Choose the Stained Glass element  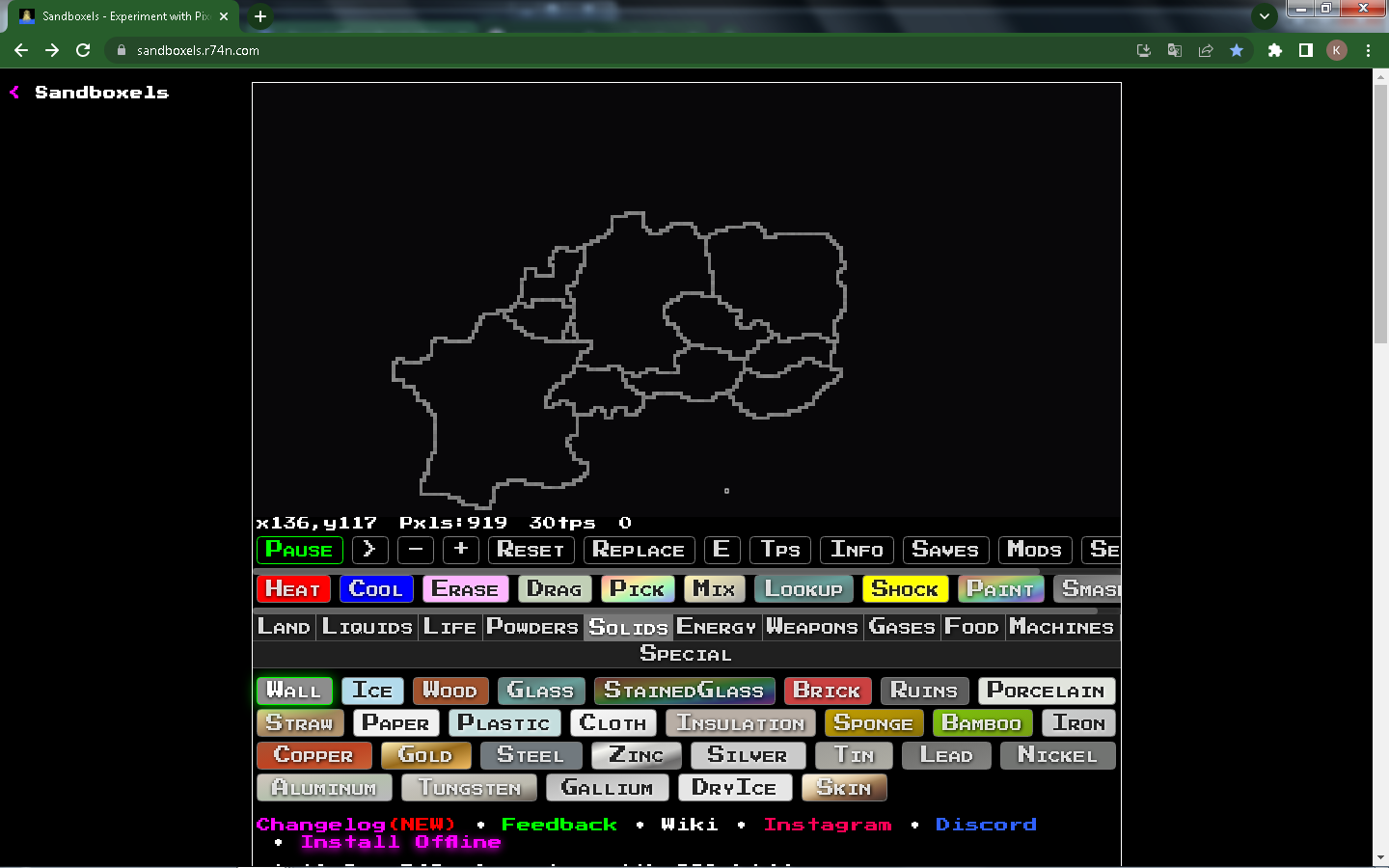[x=684, y=691]
